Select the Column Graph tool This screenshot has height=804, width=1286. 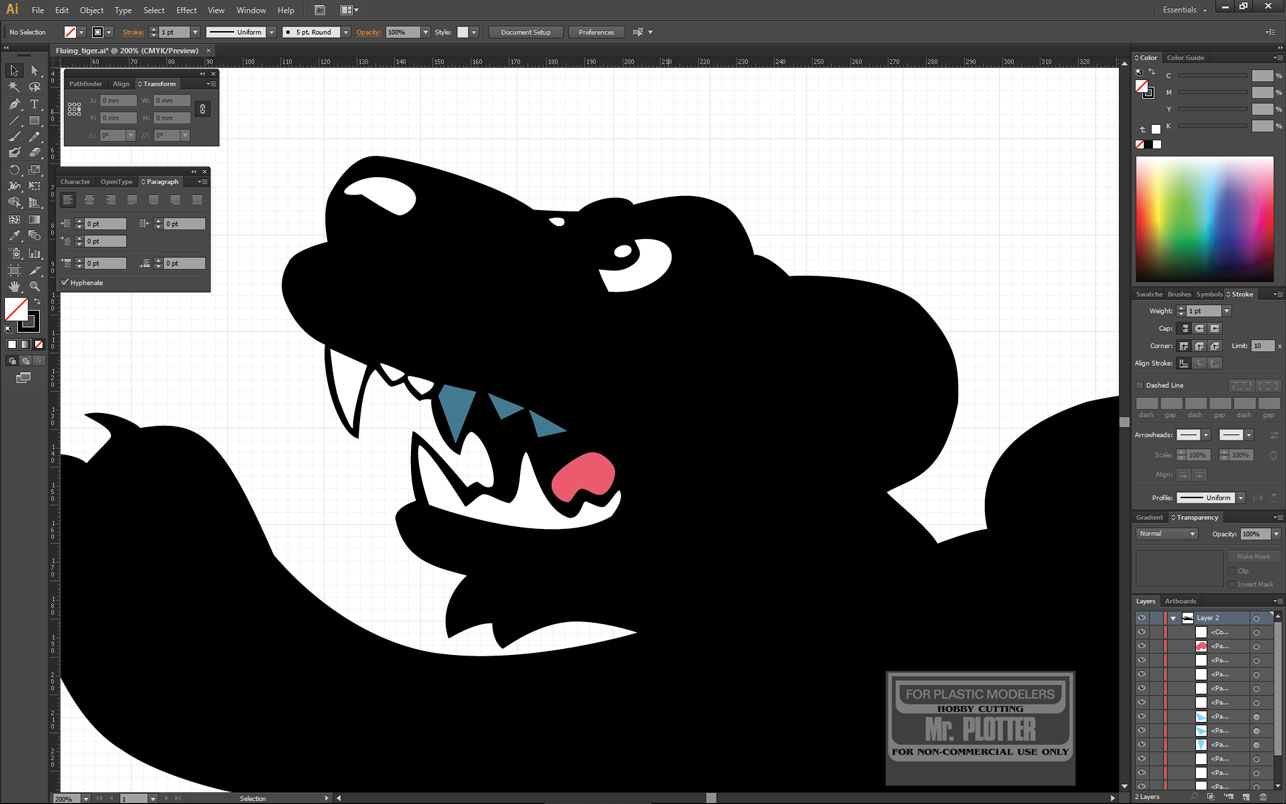tap(34, 253)
